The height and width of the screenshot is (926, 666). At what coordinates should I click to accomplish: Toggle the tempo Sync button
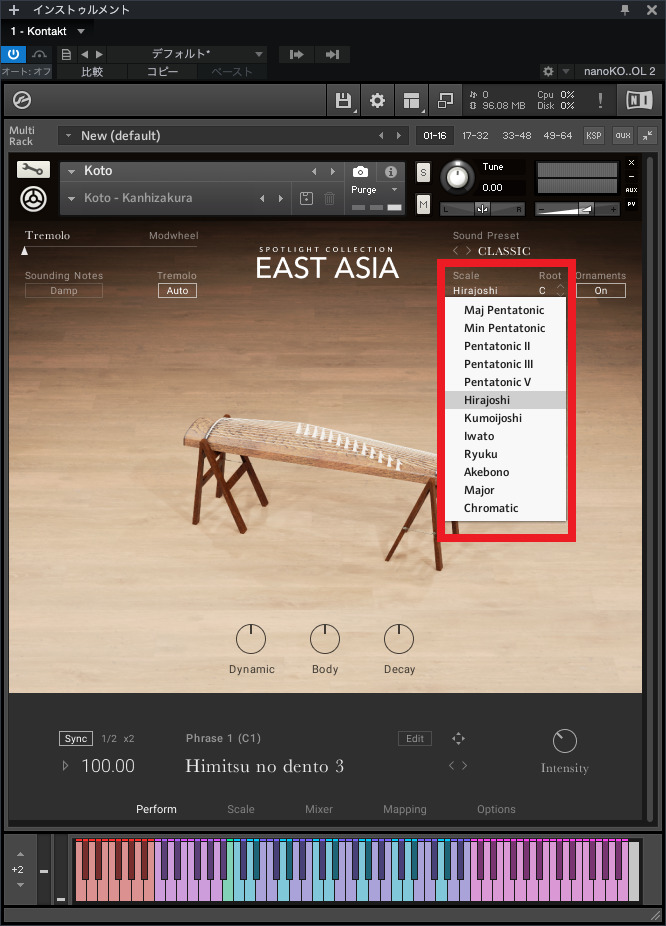pyautogui.click(x=76, y=739)
